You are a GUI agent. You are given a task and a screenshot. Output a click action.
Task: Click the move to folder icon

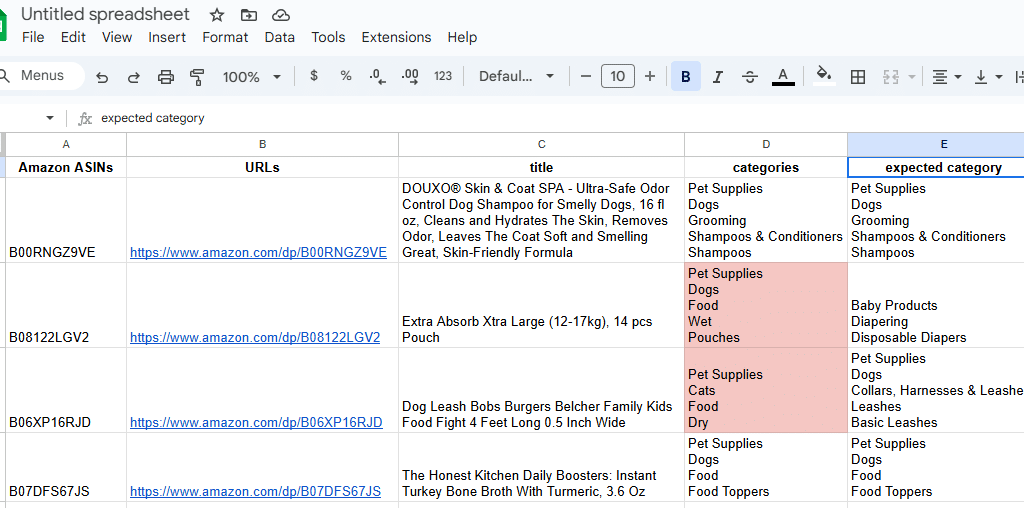pyautogui.click(x=249, y=15)
